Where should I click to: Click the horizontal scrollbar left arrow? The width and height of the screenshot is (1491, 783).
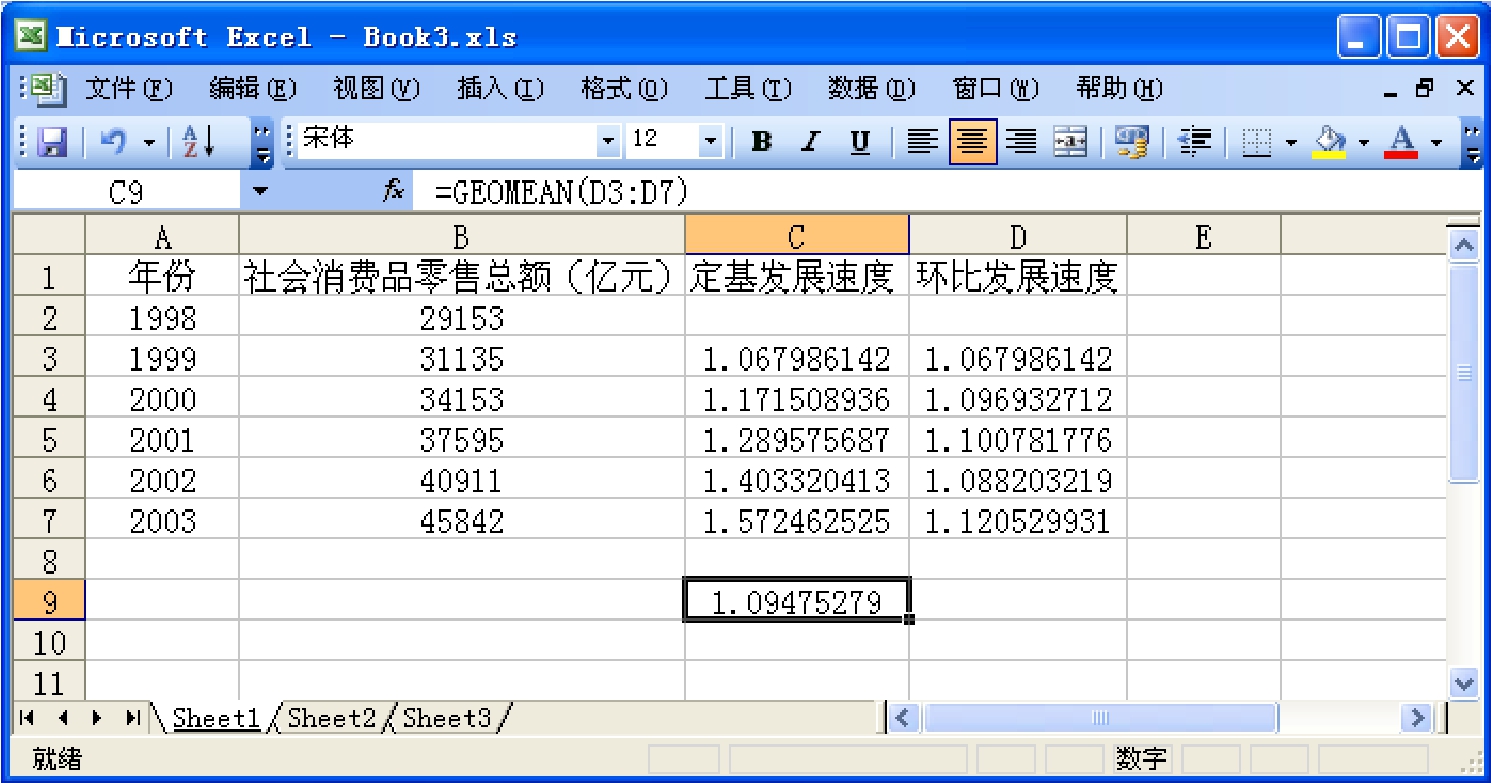(904, 717)
